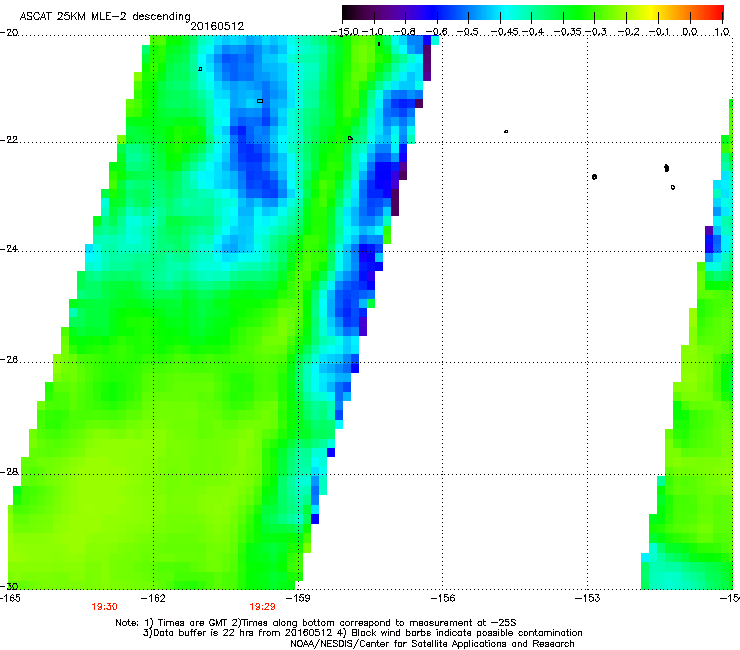Click the note line starting "Note: 1) Times are GMT"
The image size is (740, 650).
(x=316, y=623)
